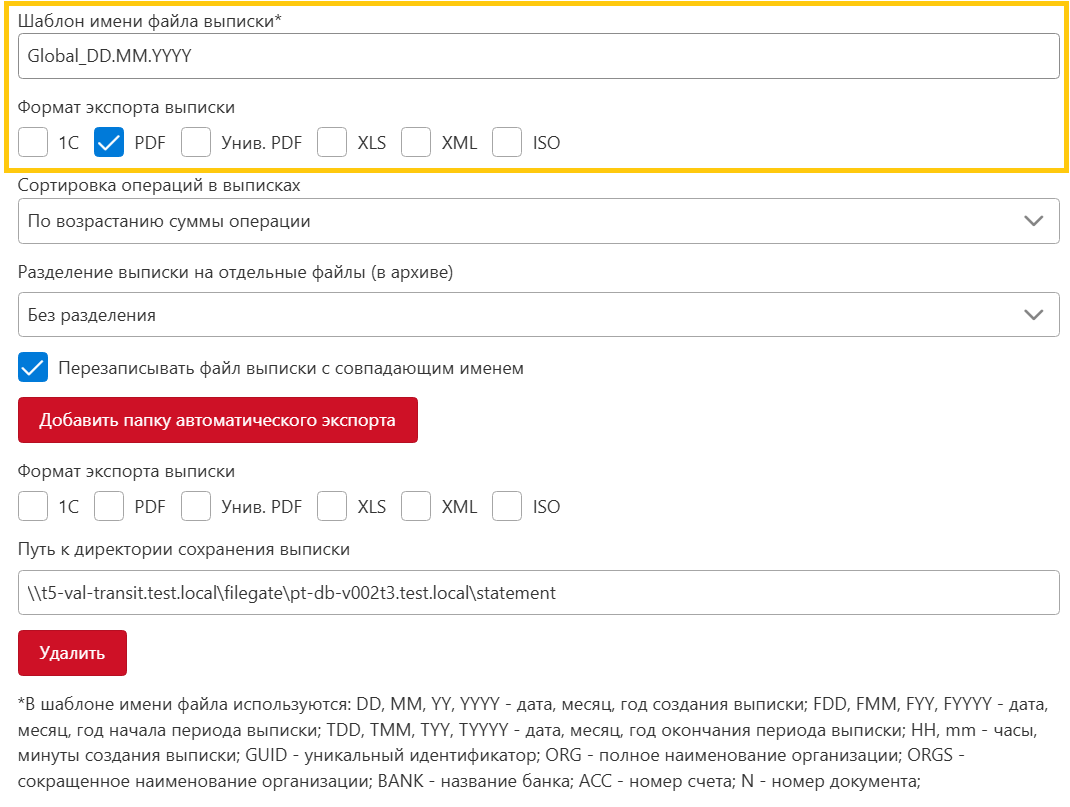Check PDF format in the auto-export folder section
1070x807 pixels.
108,506
